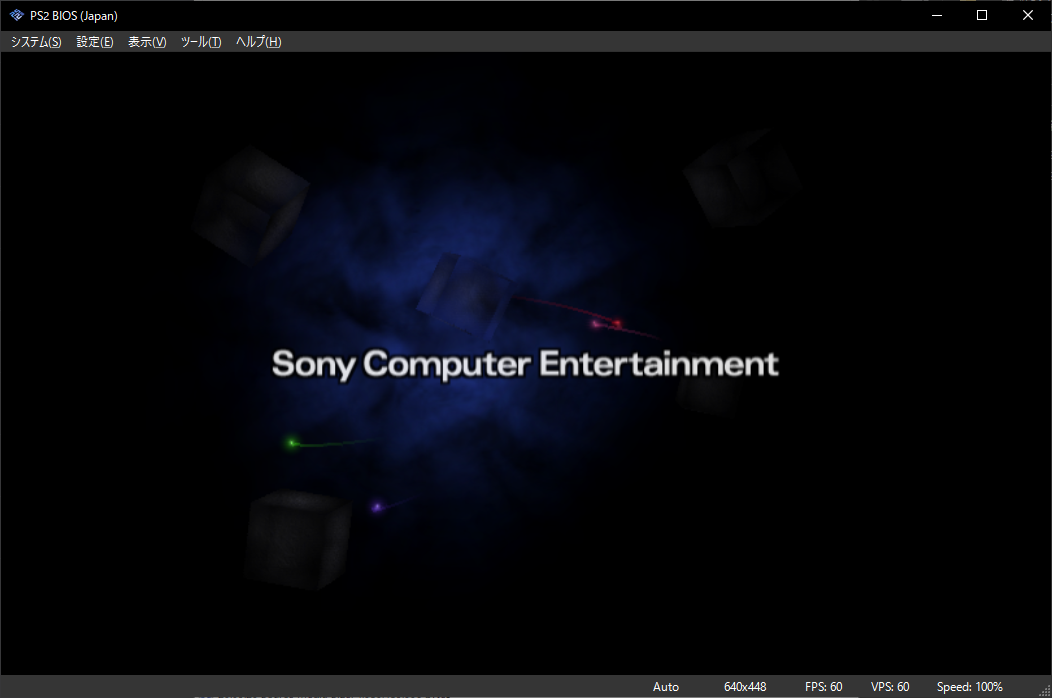The width and height of the screenshot is (1052, 698).
Task: Click the Auto renderer status entry
Action: 666,687
